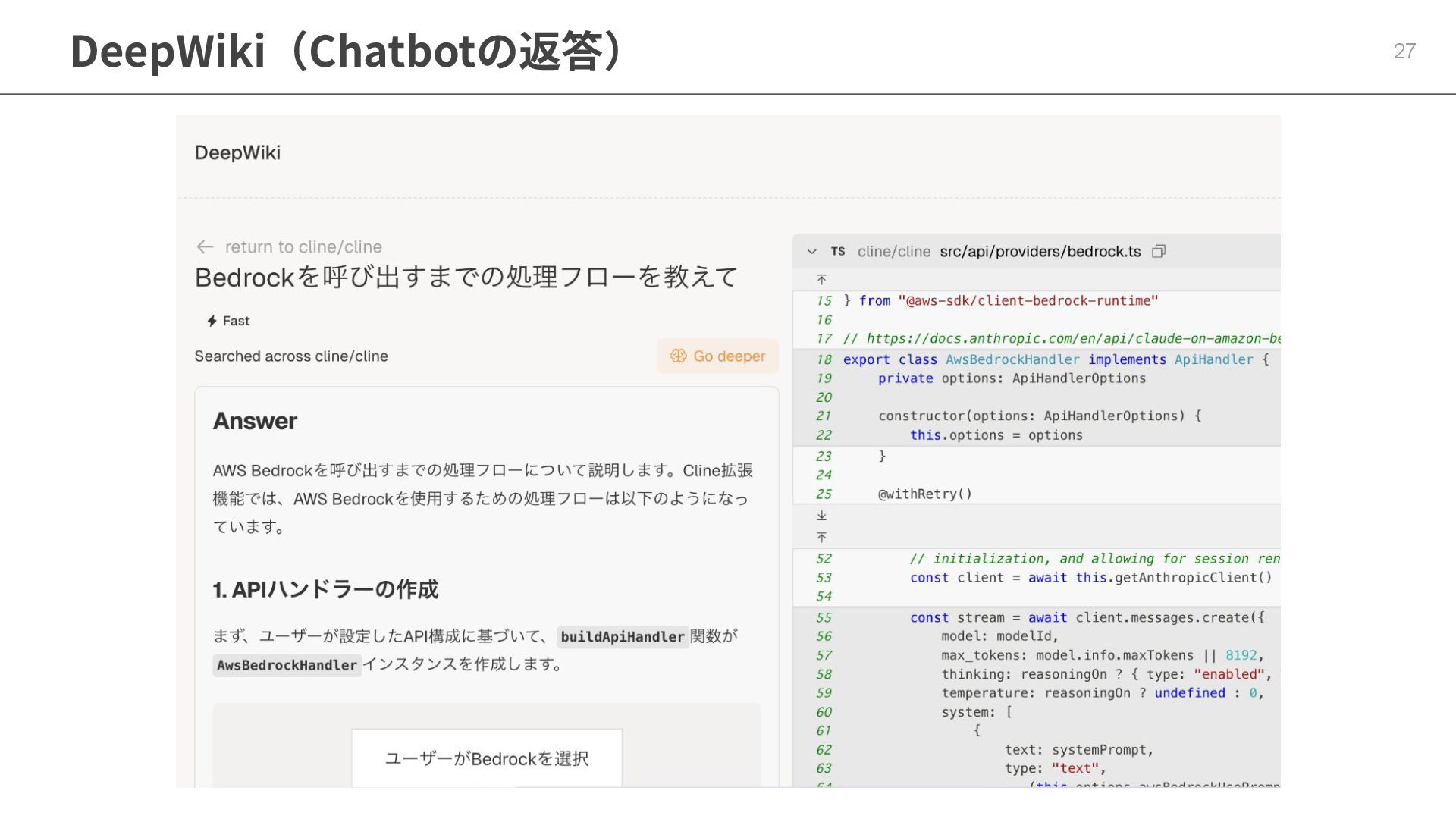Viewport: 1456px width, 819px height.
Task: Click the TS file type badge
Action: 837,252
